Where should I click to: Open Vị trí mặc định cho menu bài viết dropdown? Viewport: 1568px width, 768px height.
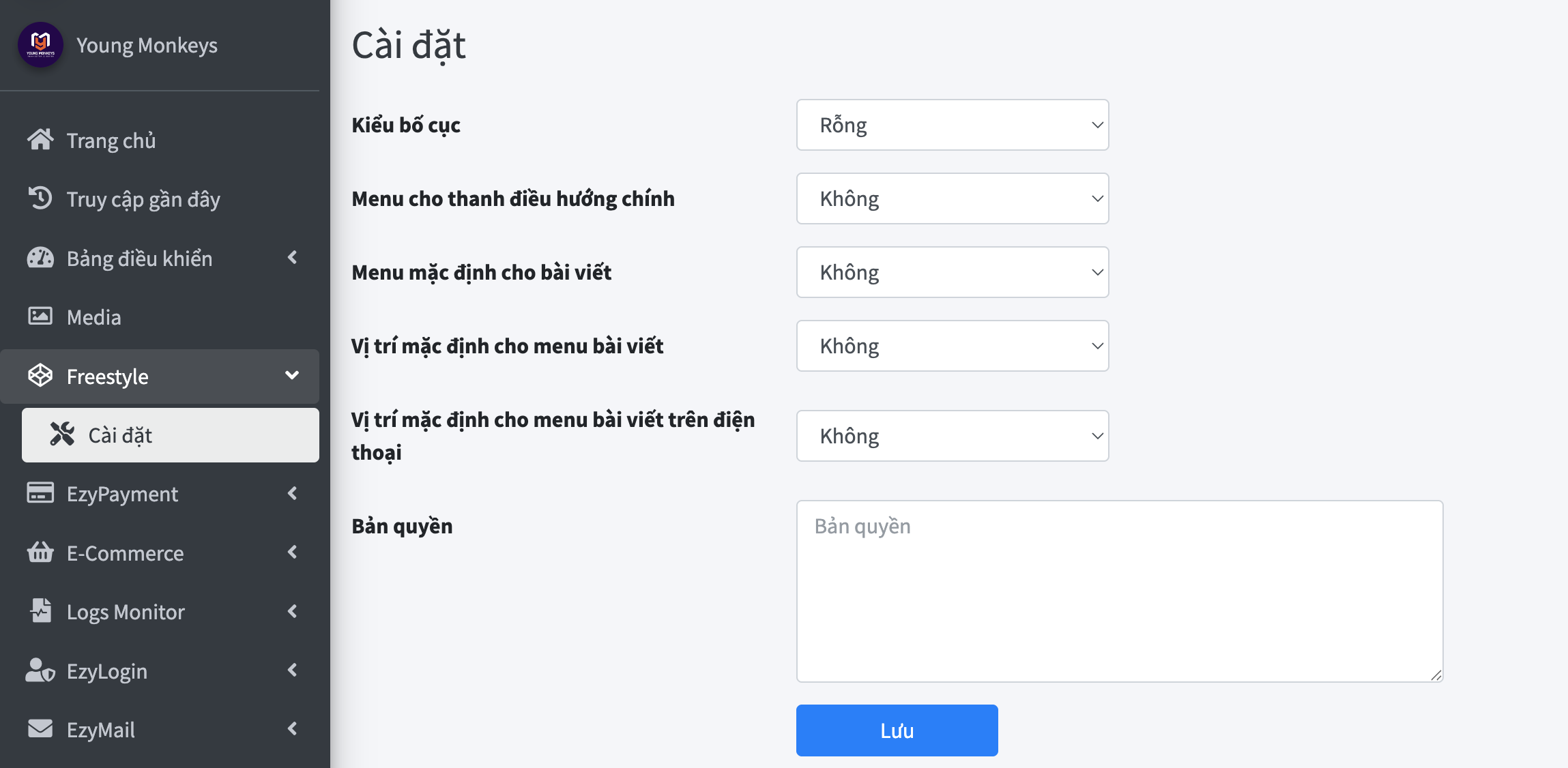(x=953, y=346)
